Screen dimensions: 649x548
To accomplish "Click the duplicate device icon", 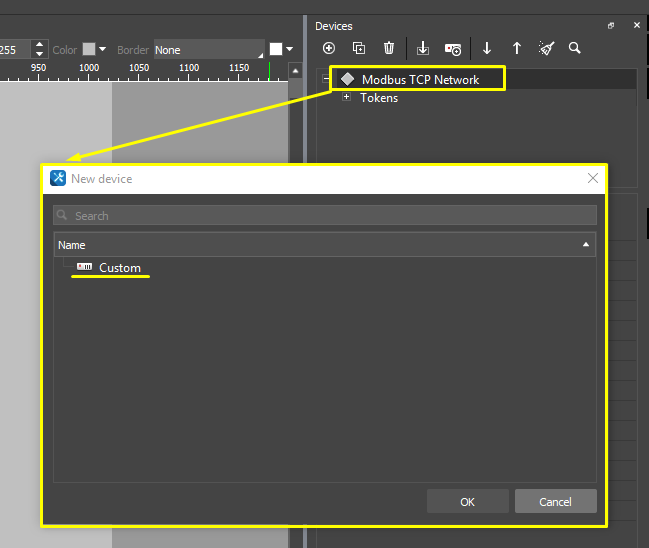I will 359,48.
